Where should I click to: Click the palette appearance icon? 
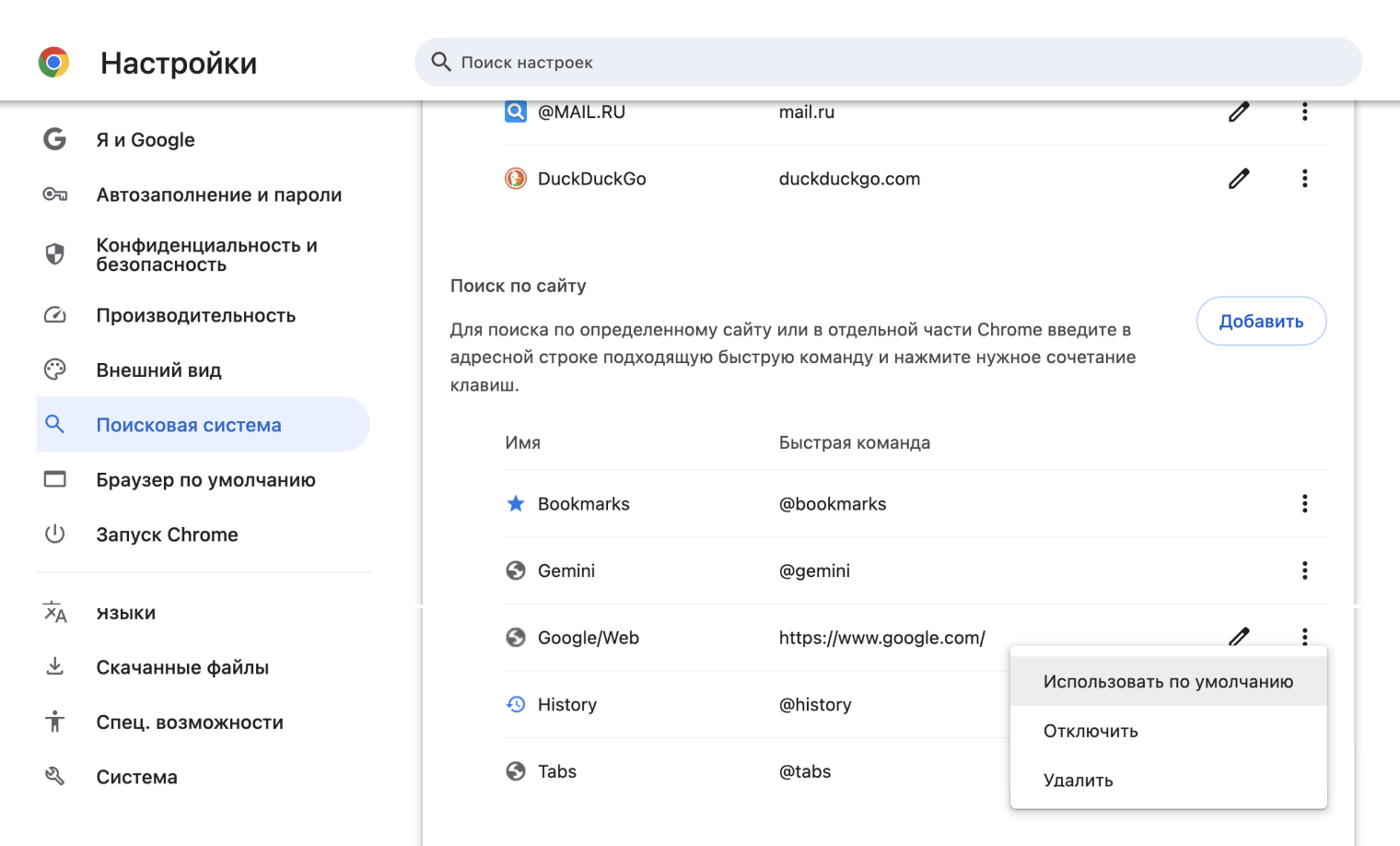[54, 370]
